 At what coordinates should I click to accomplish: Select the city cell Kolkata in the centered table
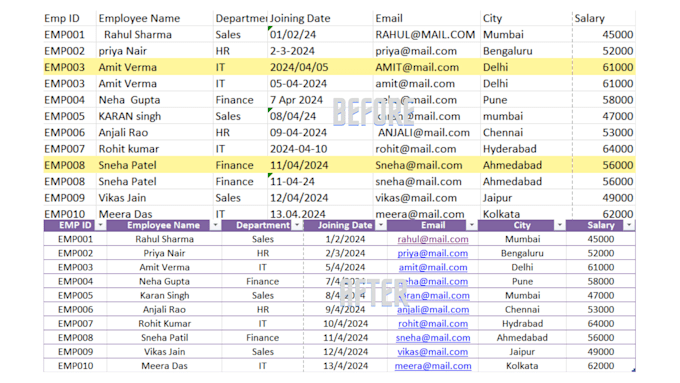(522, 366)
